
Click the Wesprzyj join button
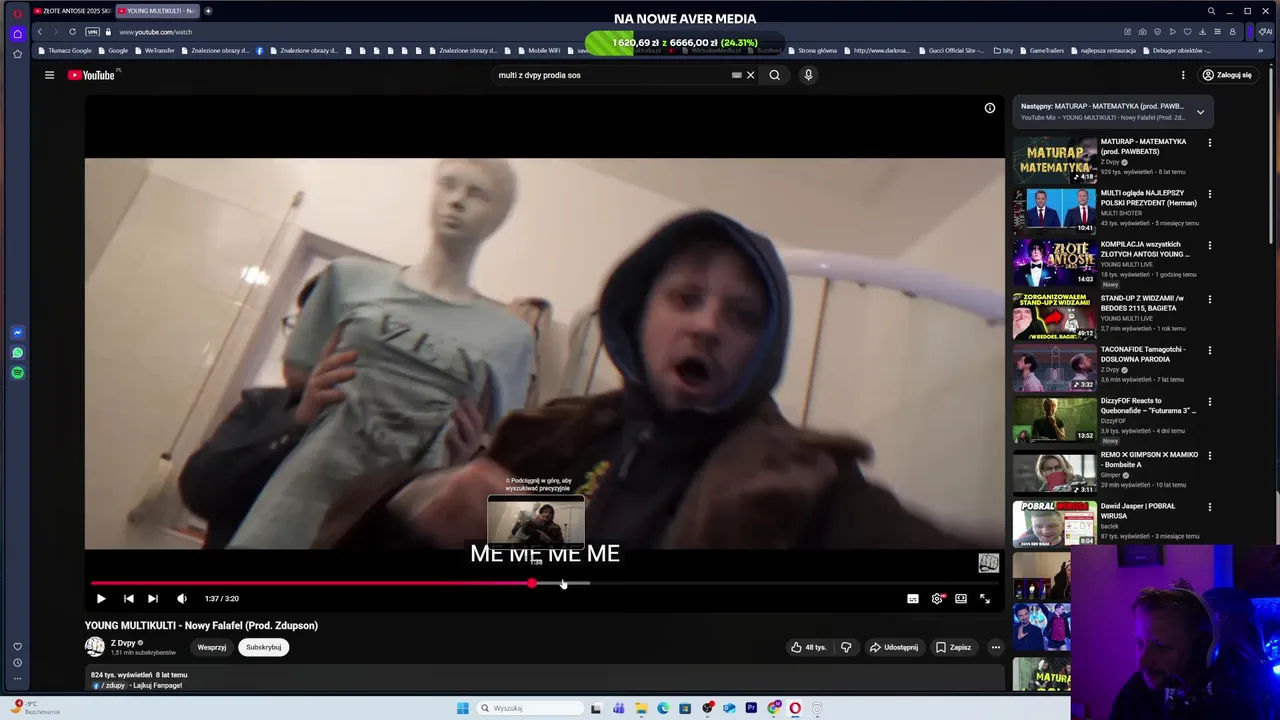pyautogui.click(x=211, y=647)
